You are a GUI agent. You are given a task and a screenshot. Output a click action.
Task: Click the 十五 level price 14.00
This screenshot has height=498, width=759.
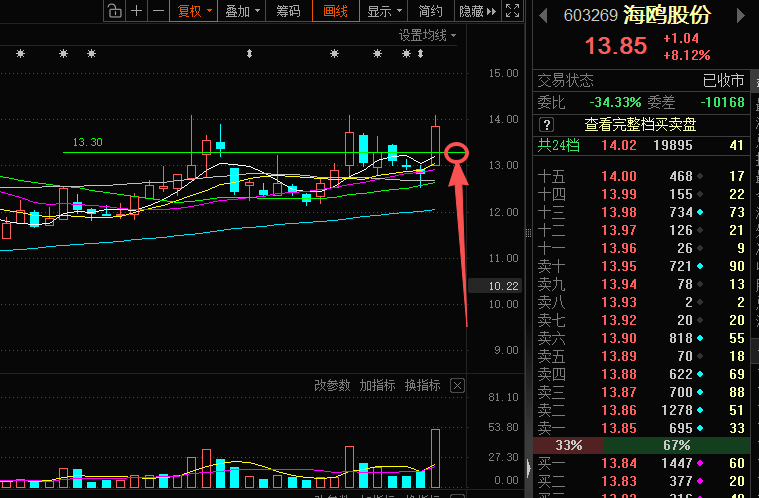click(619, 176)
